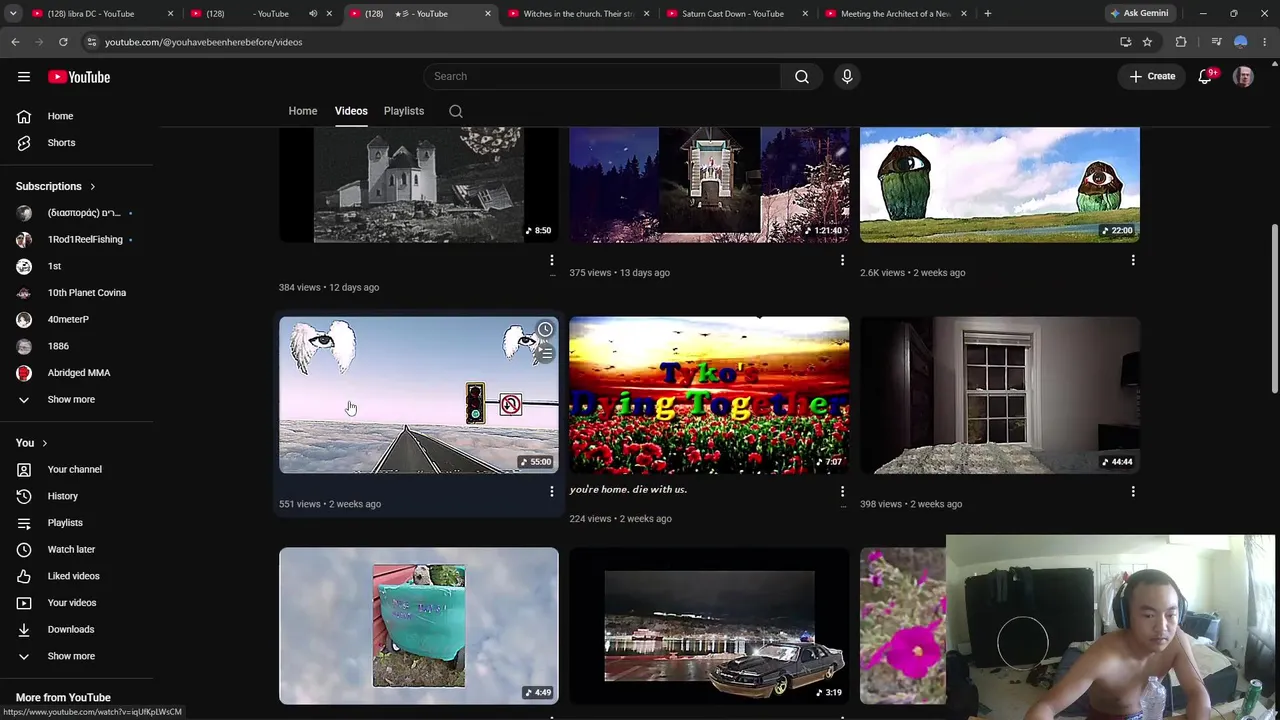Viewport: 1280px width, 720px height.
Task: Play the 8:50 black-and-white church video
Action: coord(419,185)
